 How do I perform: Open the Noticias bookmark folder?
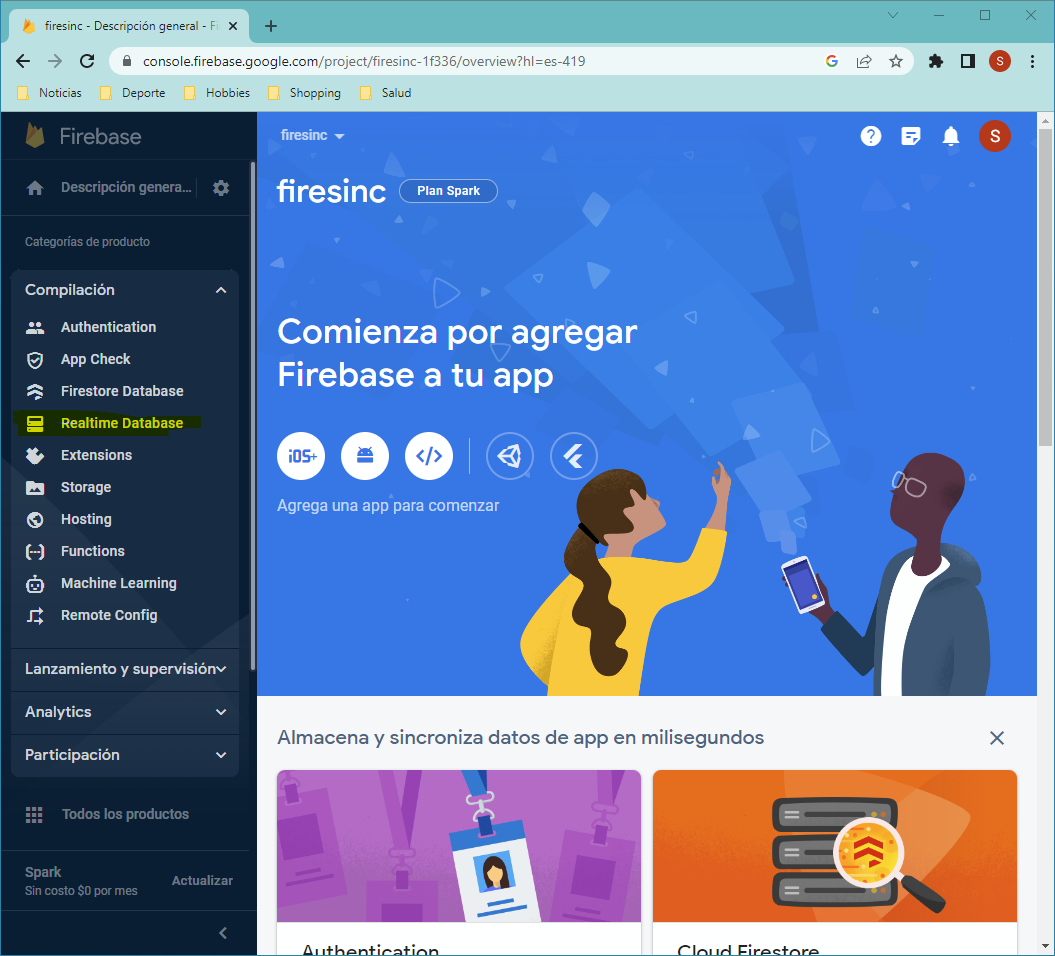(49, 93)
